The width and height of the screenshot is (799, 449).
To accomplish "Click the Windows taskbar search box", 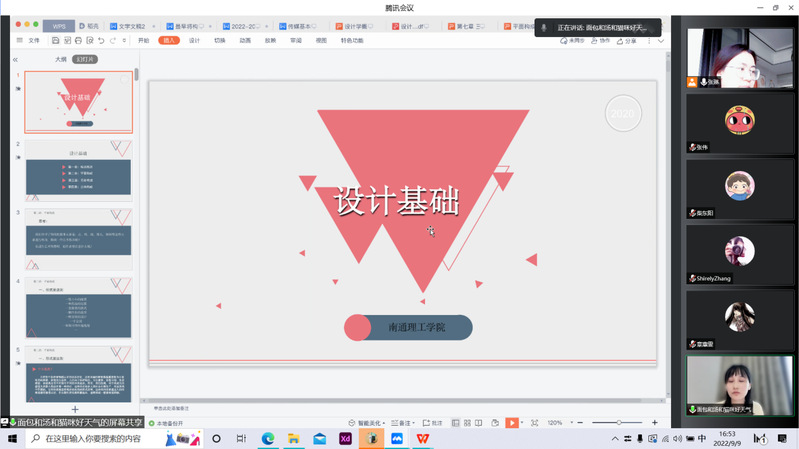I will tap(114, 438).
